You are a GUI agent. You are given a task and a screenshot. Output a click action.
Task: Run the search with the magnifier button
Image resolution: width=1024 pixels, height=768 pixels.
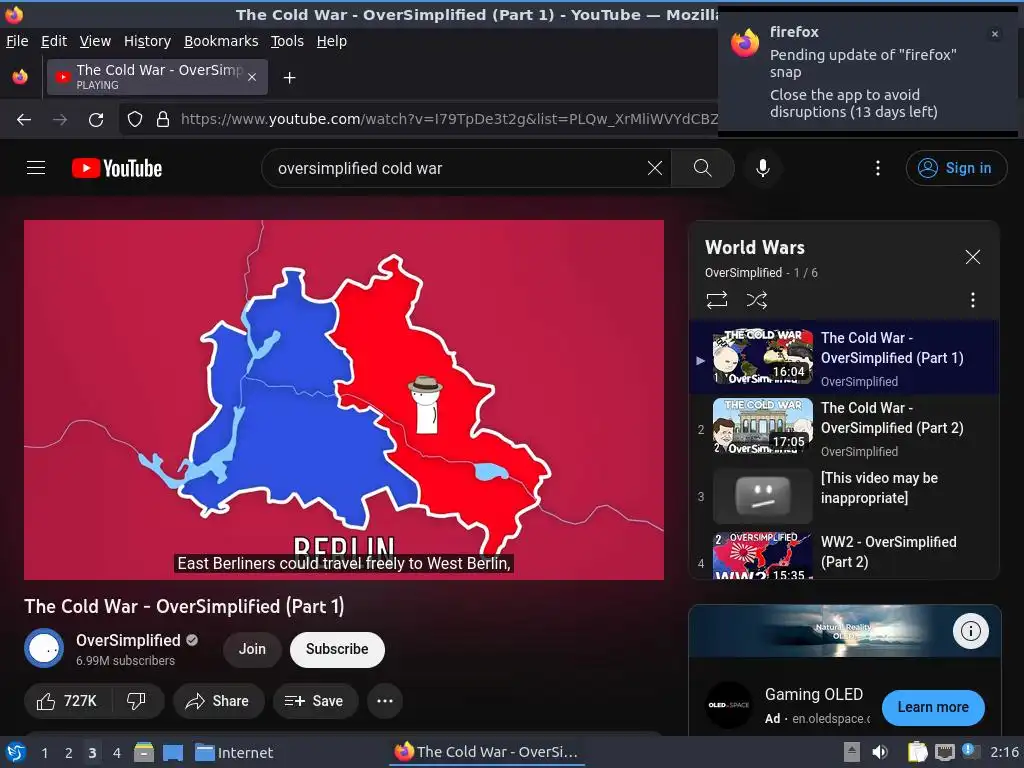coord(703,168)
